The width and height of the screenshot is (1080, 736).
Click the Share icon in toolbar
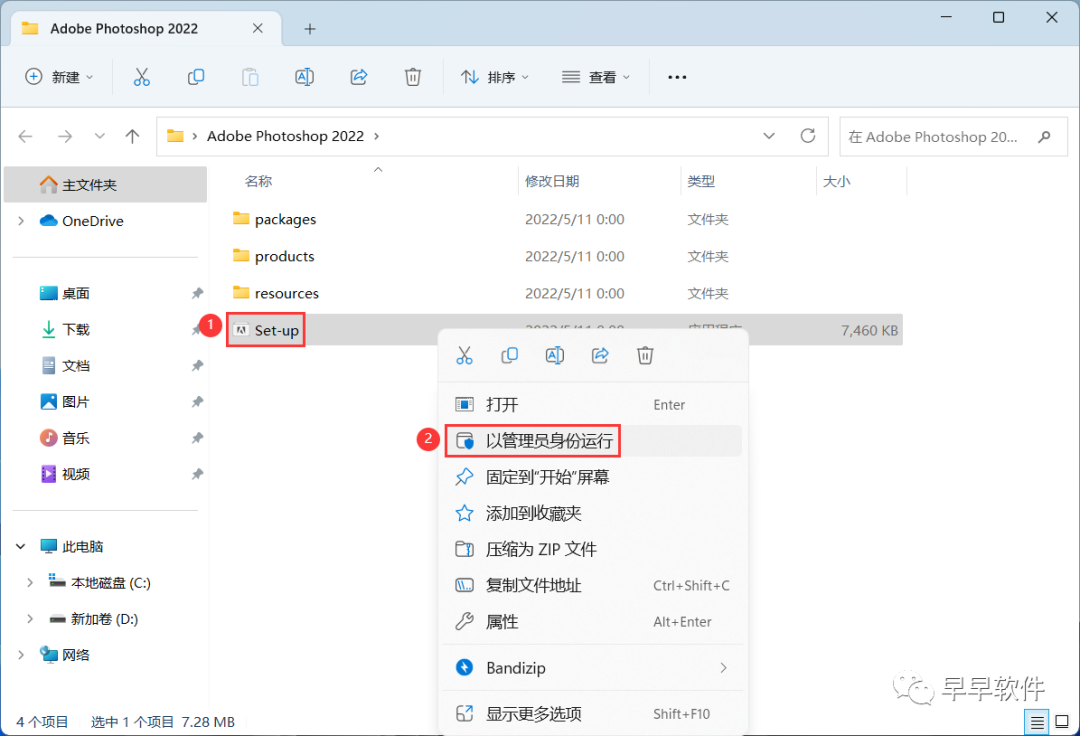(x=359, y=77)
